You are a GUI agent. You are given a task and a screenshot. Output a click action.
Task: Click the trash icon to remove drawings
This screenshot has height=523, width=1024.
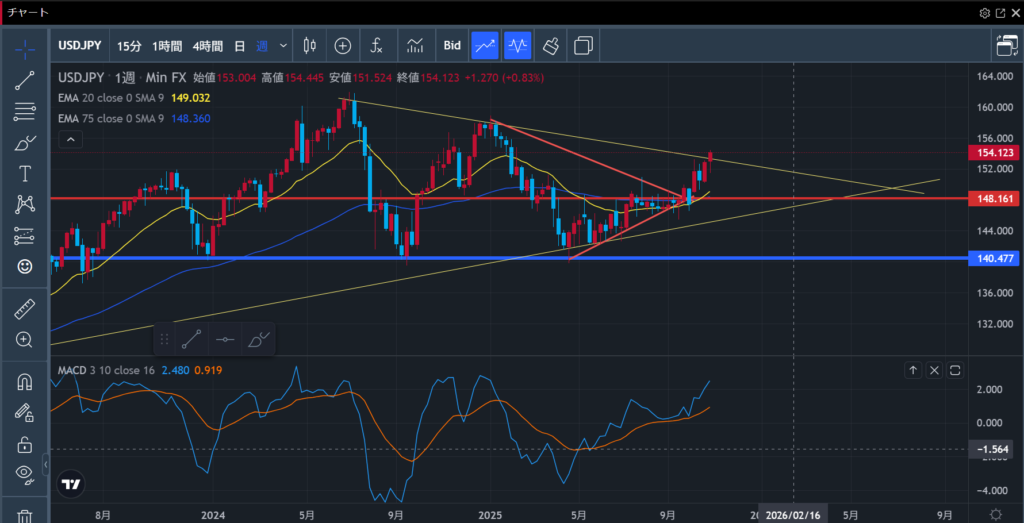pyautogui.click(x=25, y=515)
